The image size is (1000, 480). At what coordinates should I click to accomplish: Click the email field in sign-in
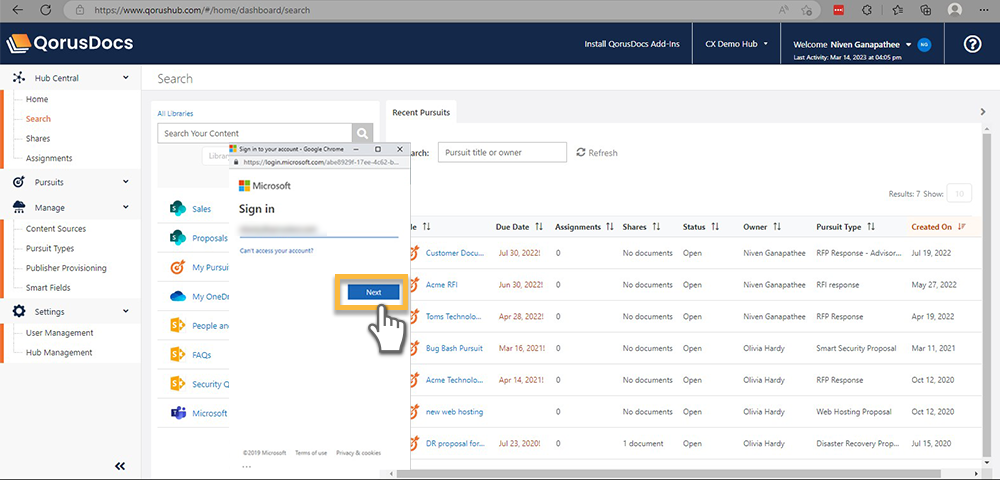[x=318, y=229]
